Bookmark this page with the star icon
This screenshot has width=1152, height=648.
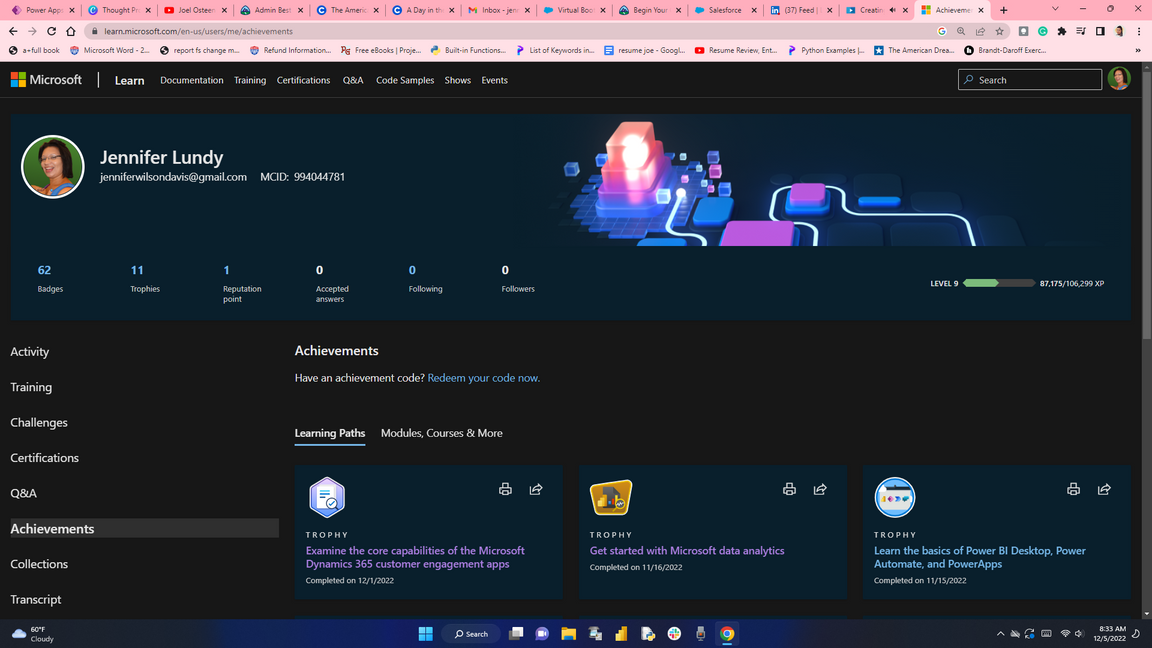pos(999,32)
